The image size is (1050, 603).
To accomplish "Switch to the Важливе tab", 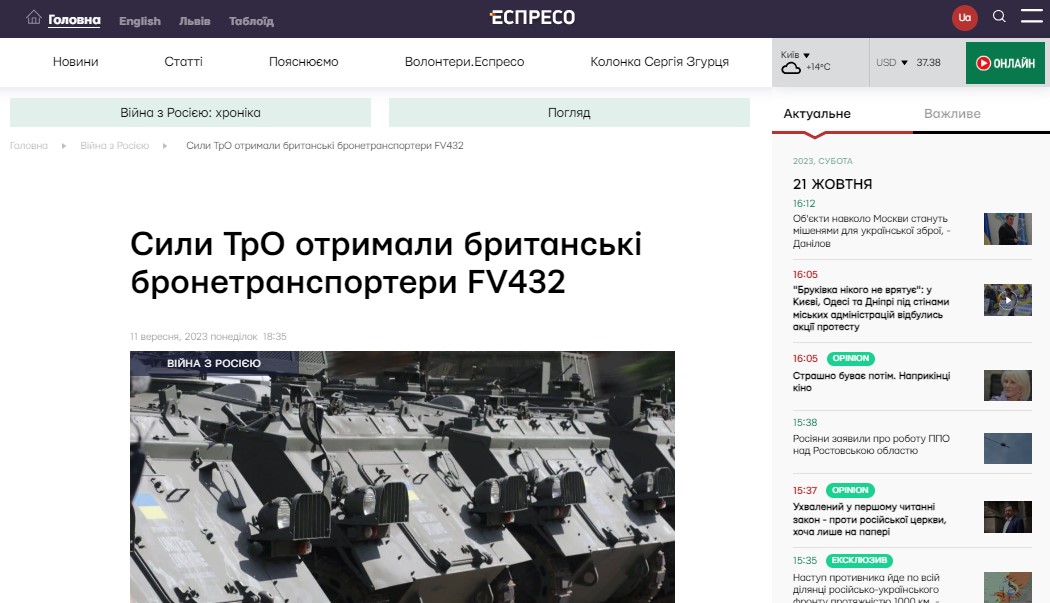I will [x=952, y=113].
